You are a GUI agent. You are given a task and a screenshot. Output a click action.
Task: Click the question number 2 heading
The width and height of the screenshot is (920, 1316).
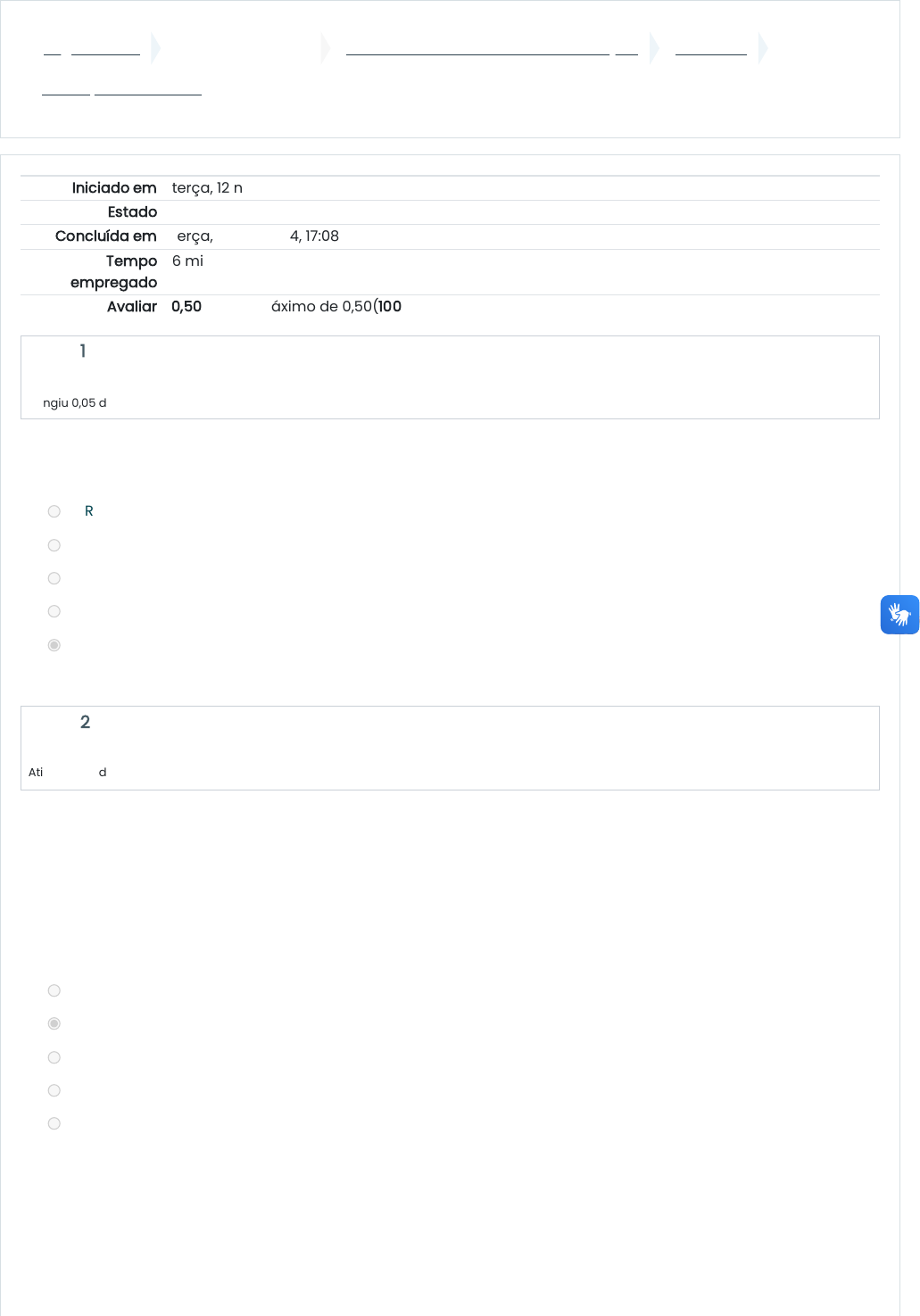pos(85,723)
